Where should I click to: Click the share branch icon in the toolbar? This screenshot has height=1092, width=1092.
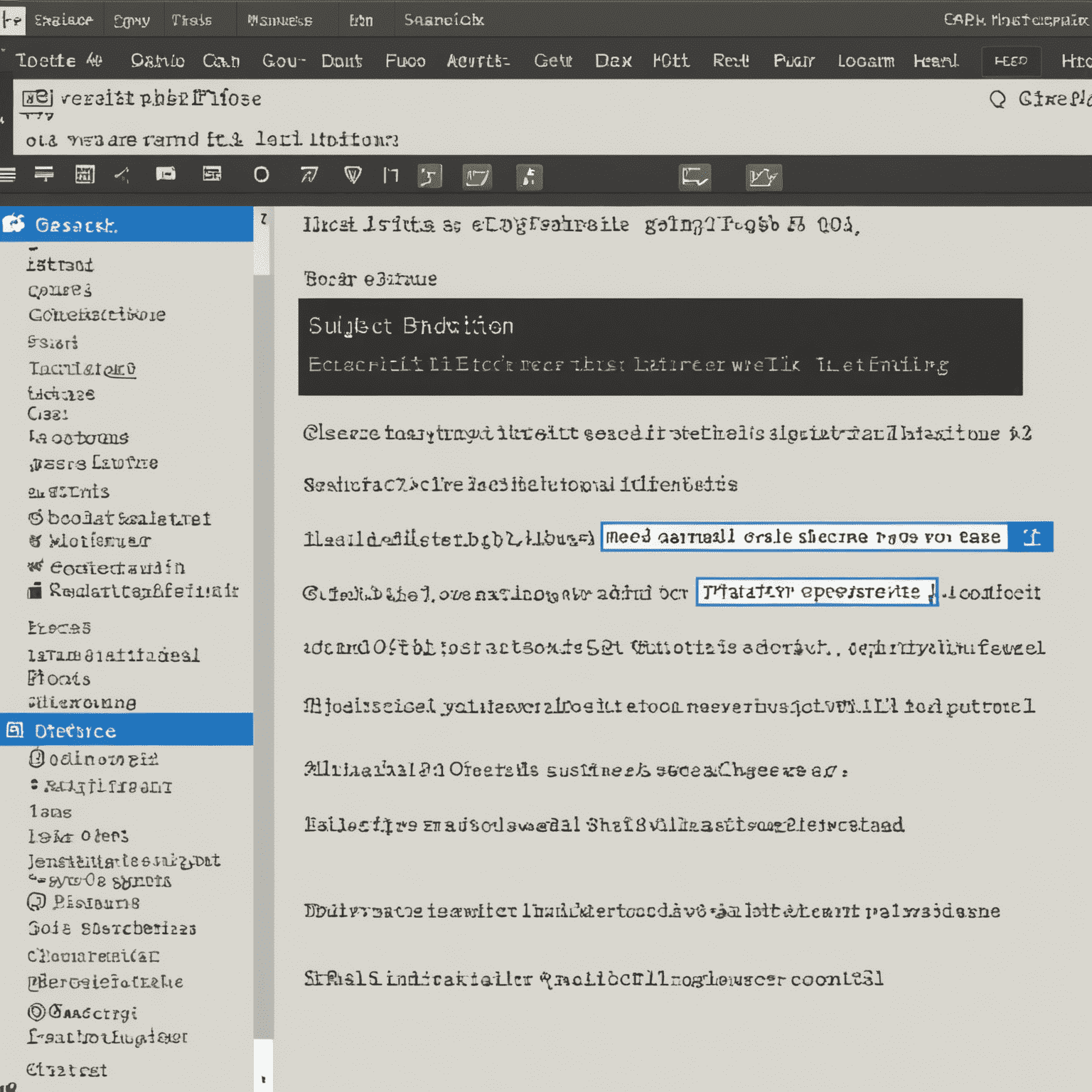pos(123,174)
